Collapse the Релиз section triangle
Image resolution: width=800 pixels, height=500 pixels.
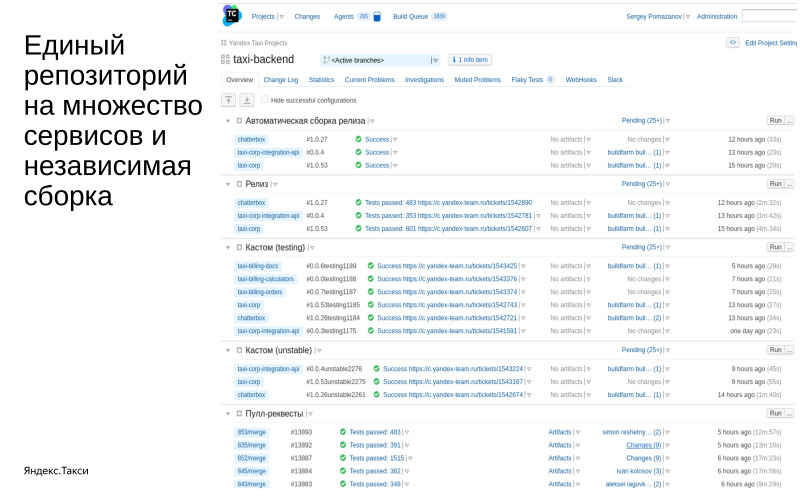point(228,184)
